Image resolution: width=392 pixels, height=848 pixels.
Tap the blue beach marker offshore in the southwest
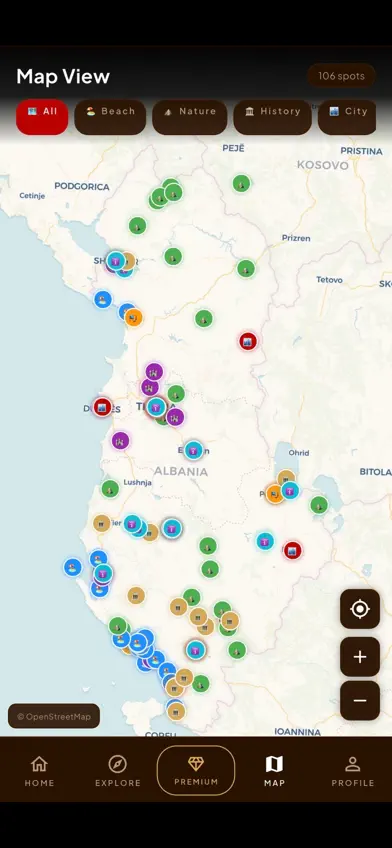(72, 567)
